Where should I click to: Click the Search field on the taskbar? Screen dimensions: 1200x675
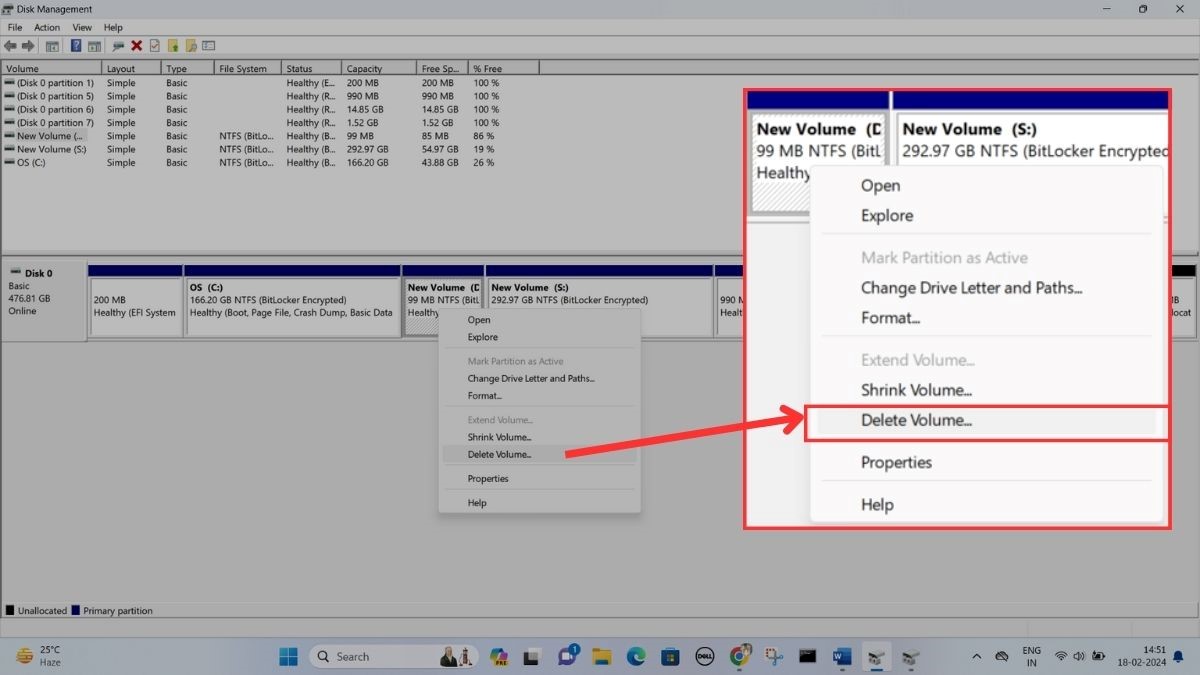(x=394, y=656)
